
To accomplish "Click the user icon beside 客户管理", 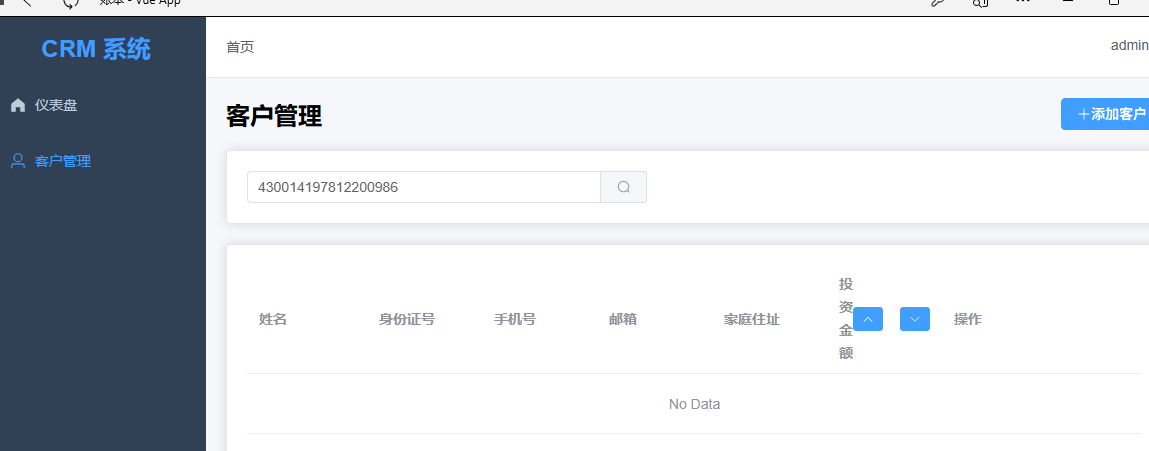I will click(18, 161).
